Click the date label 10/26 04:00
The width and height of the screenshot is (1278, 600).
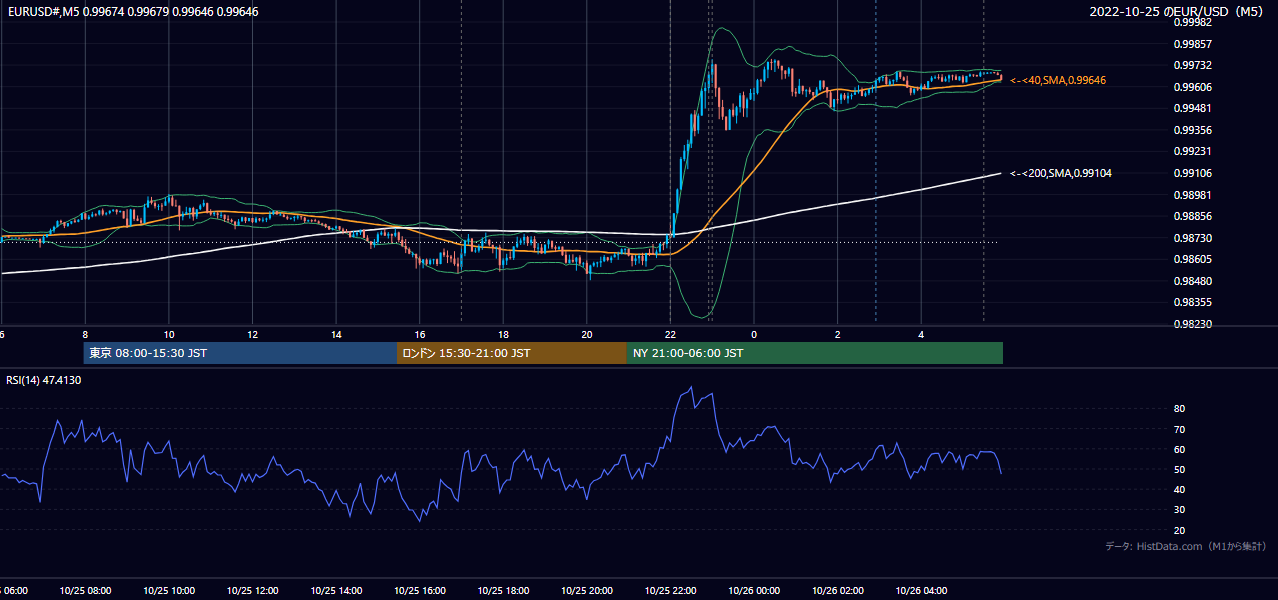(x=922, y=590)
